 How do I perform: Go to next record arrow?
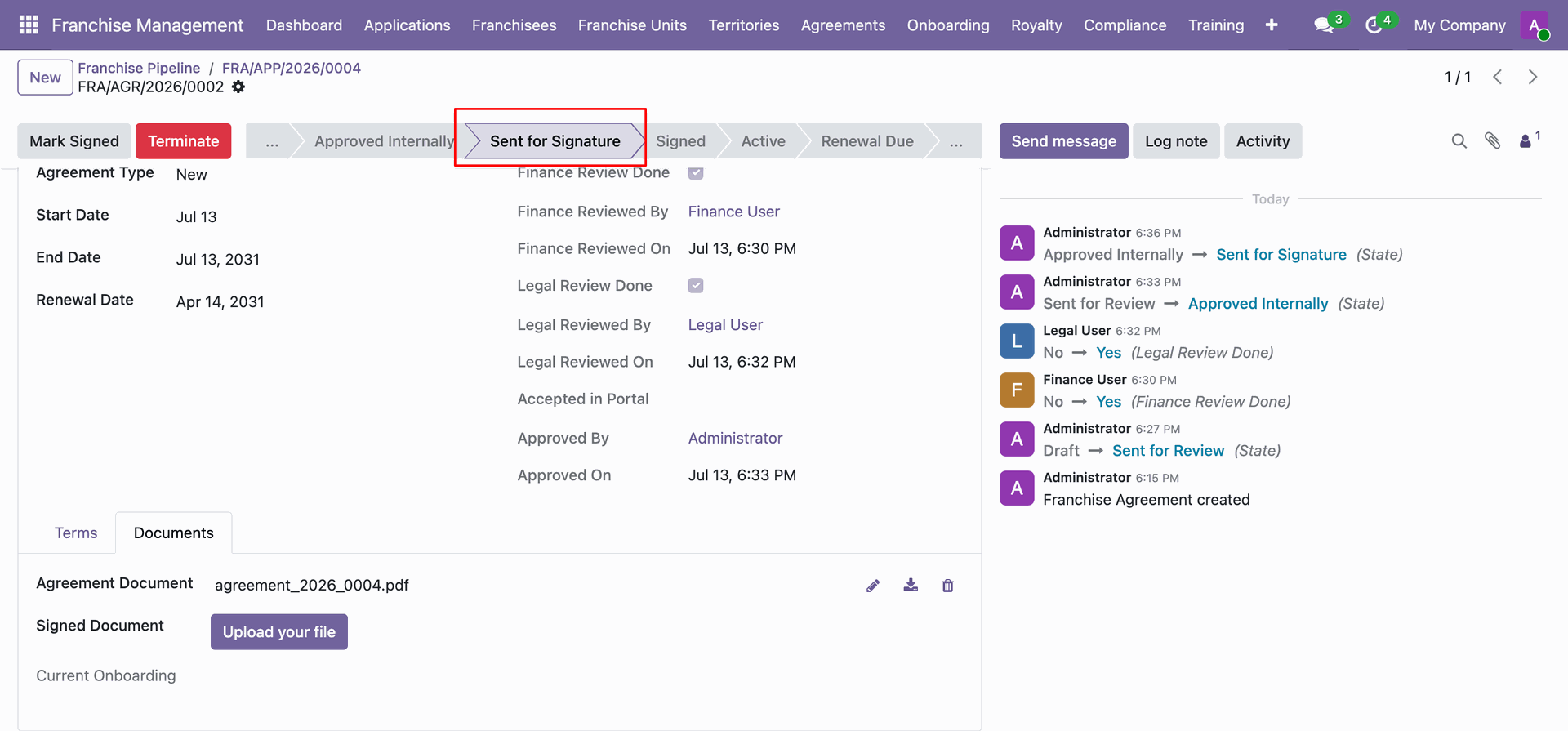(1533, 77)
